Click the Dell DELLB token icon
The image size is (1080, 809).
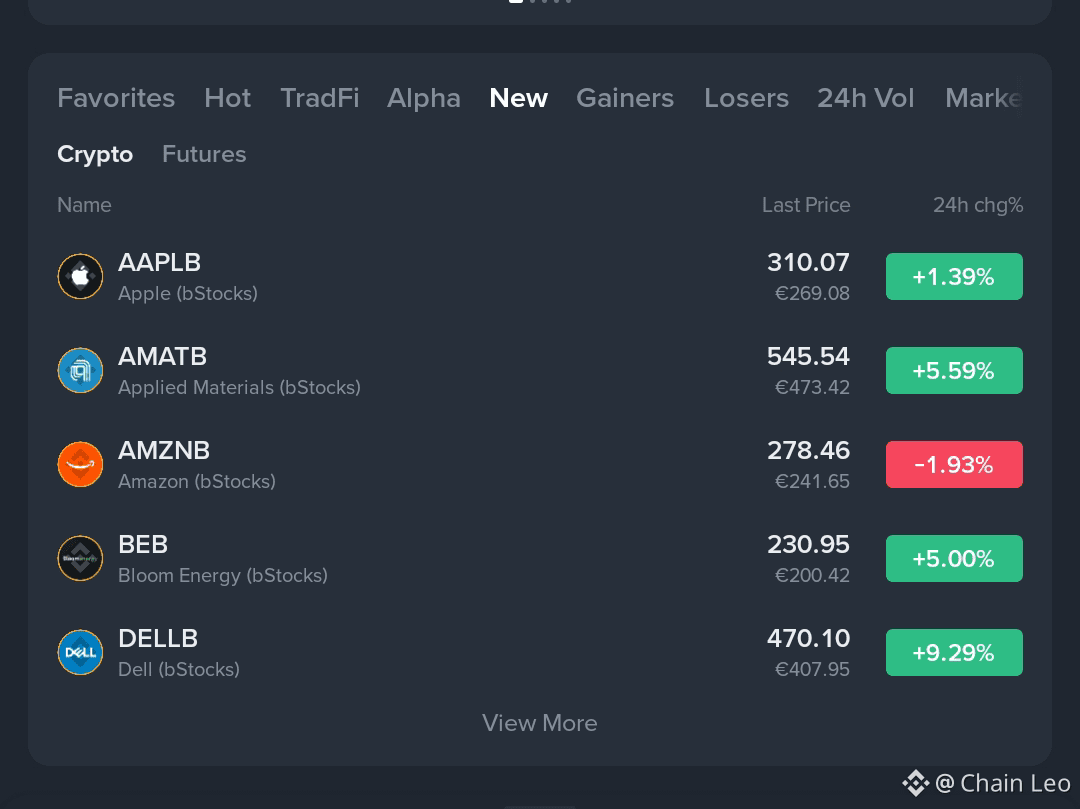click(80, 652)
